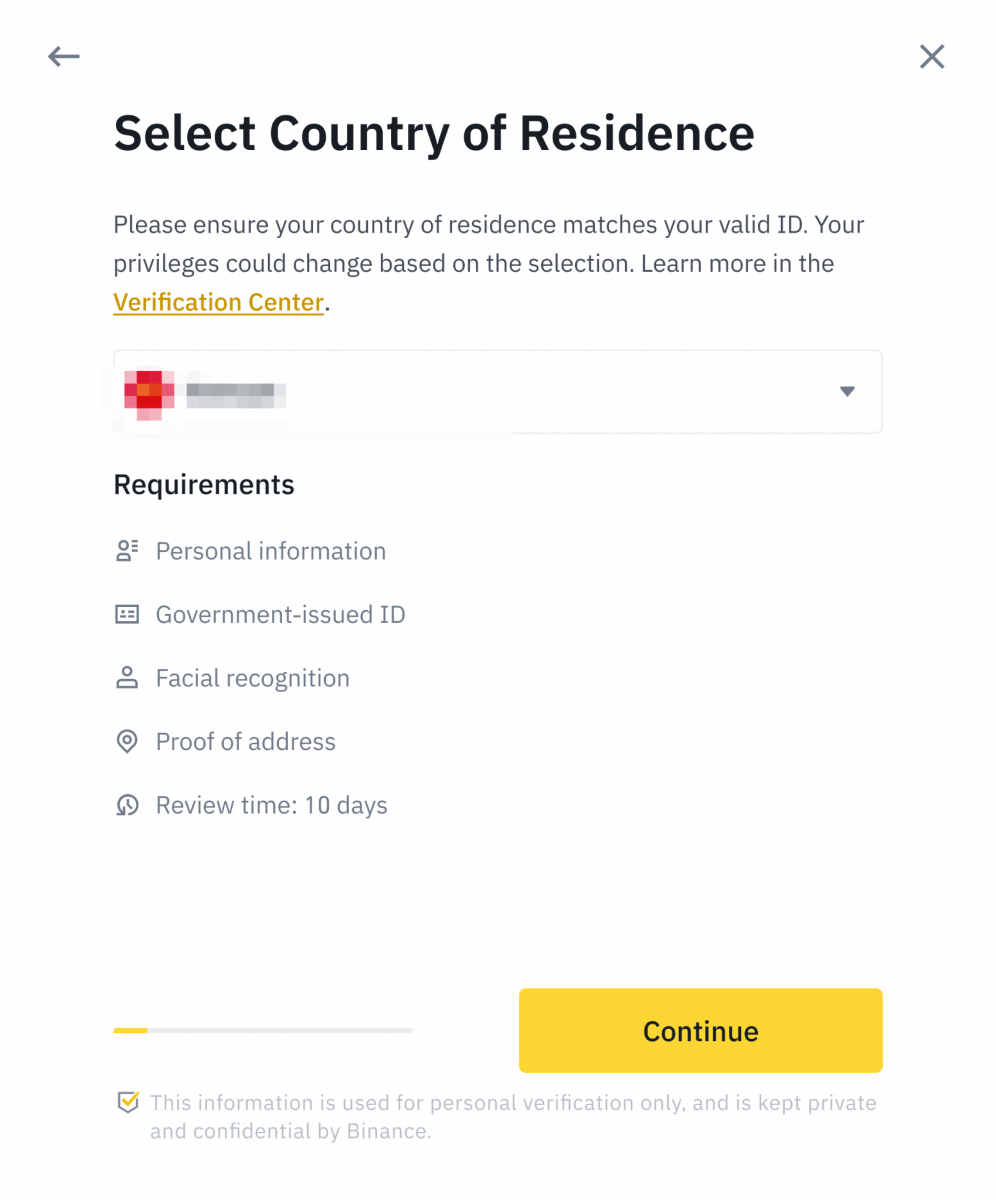Click the Requirements section label

click(204, 484)
